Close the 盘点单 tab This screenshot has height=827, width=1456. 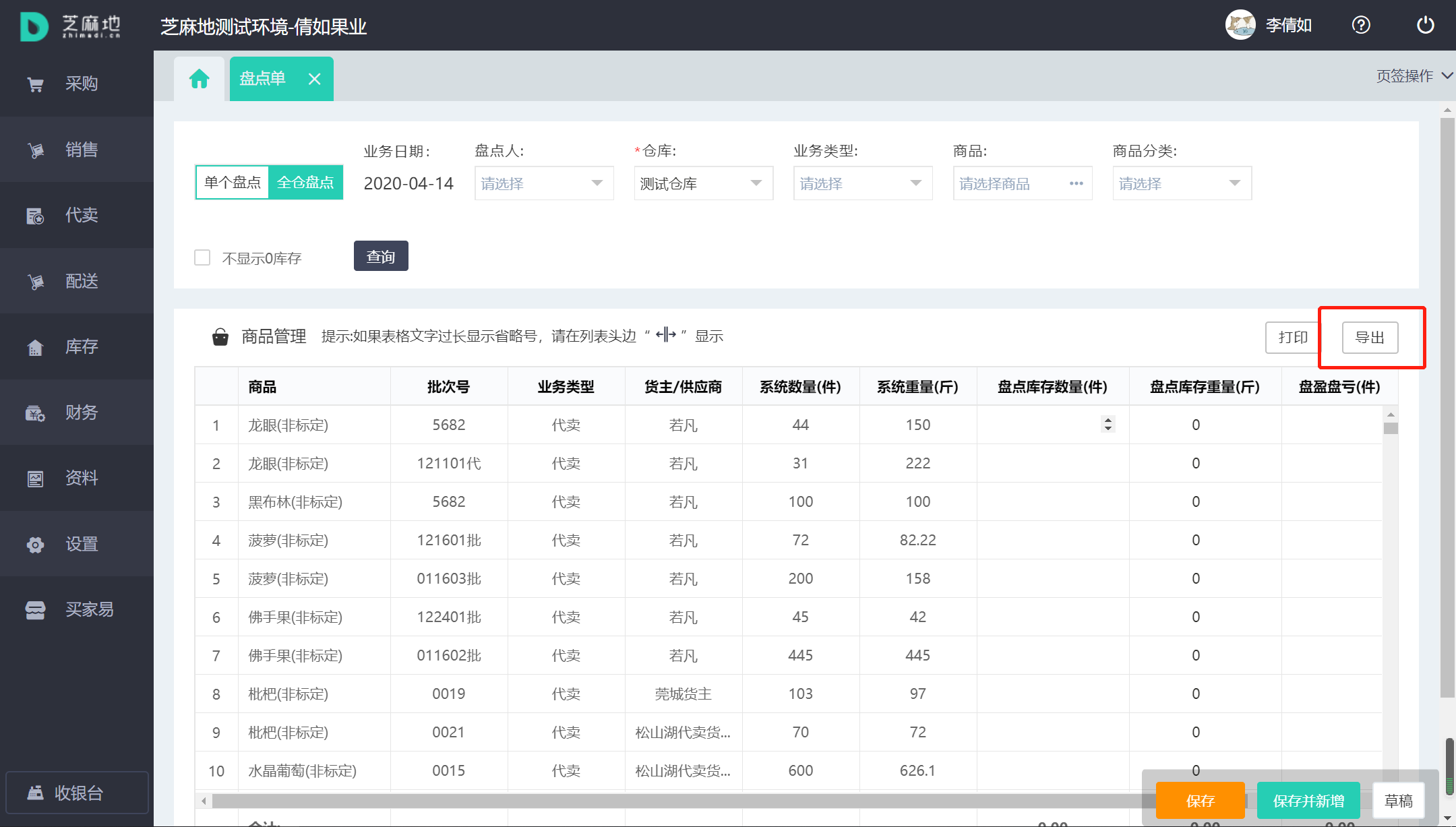(x=314, y=79)
